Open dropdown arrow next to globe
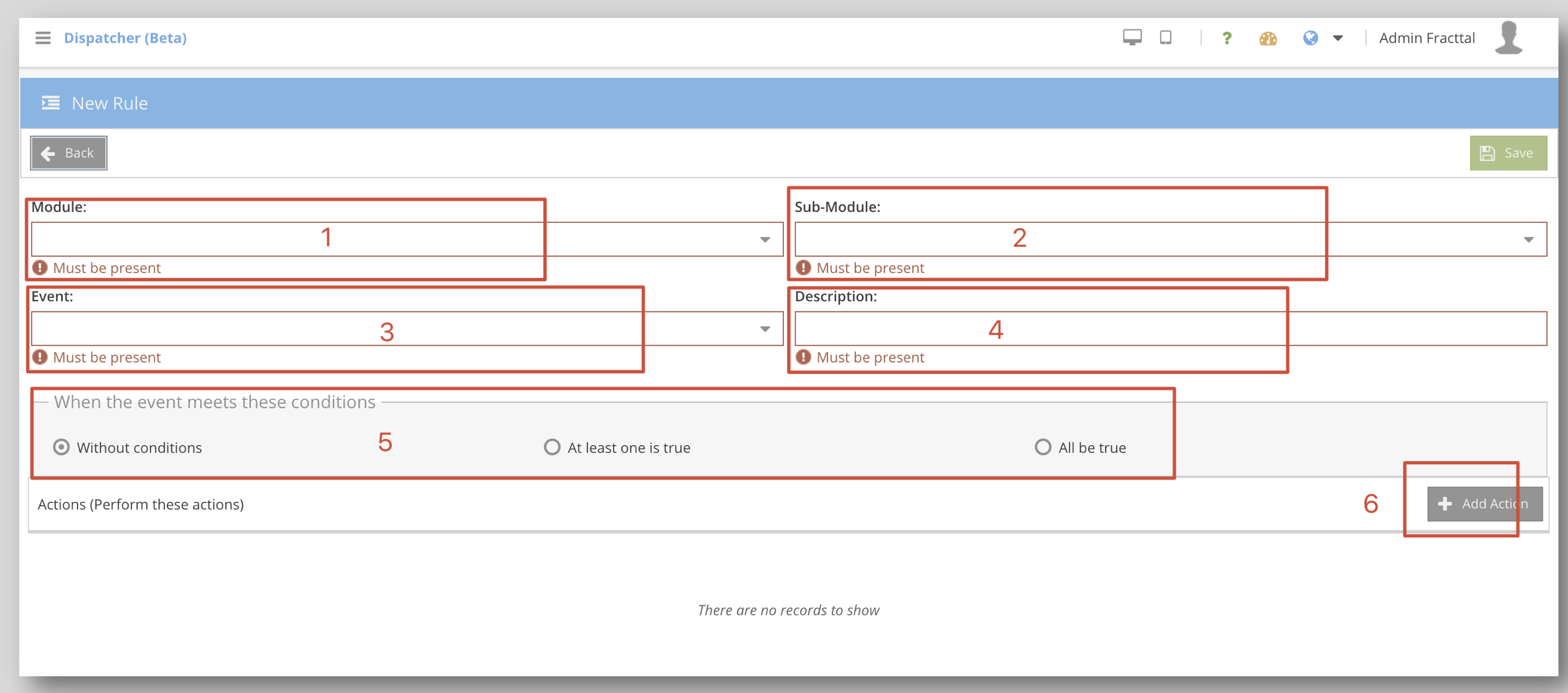Viewport: 1568px width, 693px height. pos(1337,38)
